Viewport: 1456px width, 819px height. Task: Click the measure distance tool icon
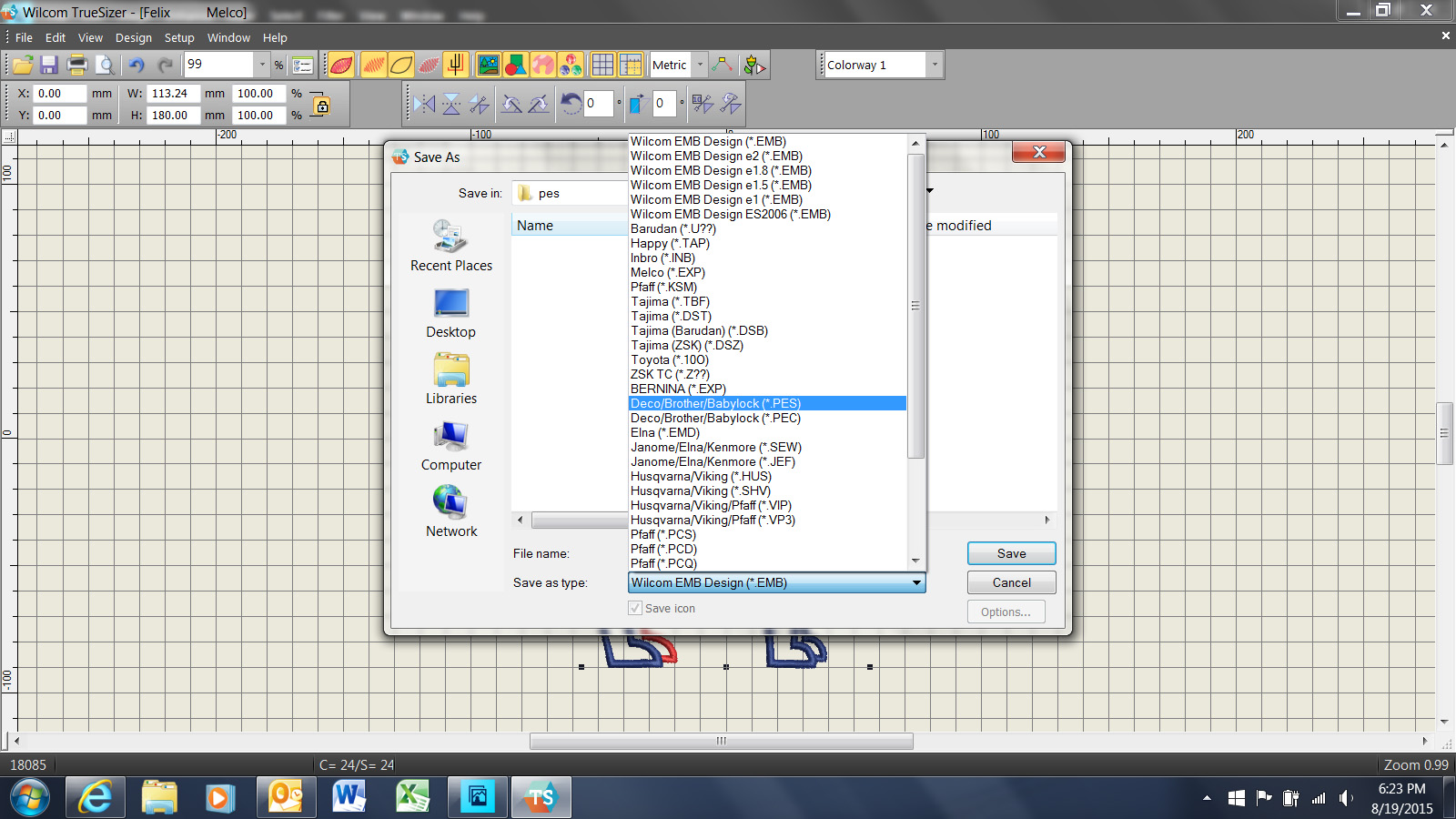(x=723, y=65)
